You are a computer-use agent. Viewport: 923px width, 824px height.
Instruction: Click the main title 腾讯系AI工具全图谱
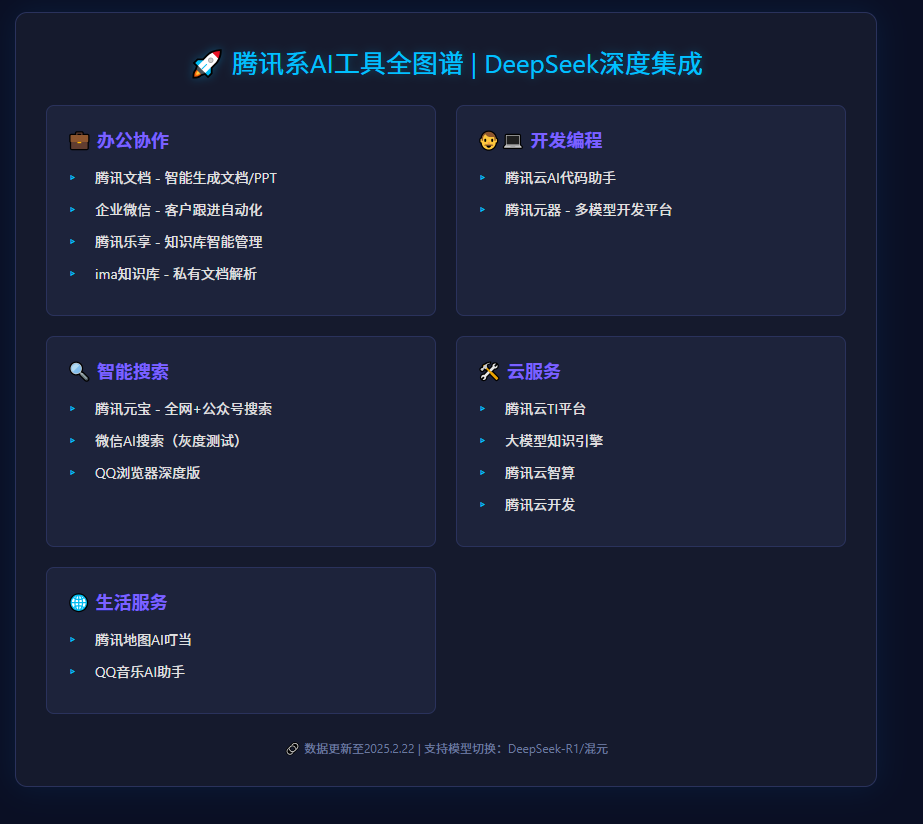click(x=347, y=64)
